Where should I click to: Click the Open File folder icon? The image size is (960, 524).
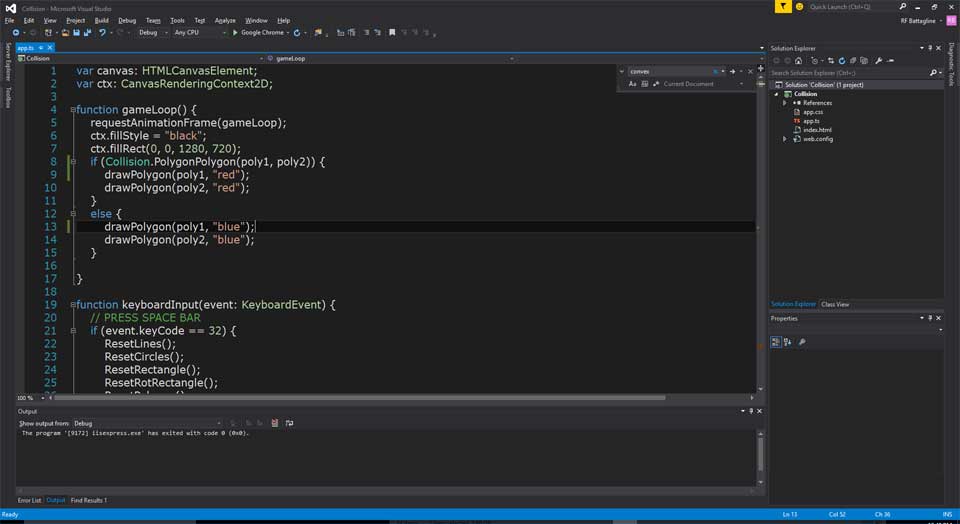(x=65, y=33)
